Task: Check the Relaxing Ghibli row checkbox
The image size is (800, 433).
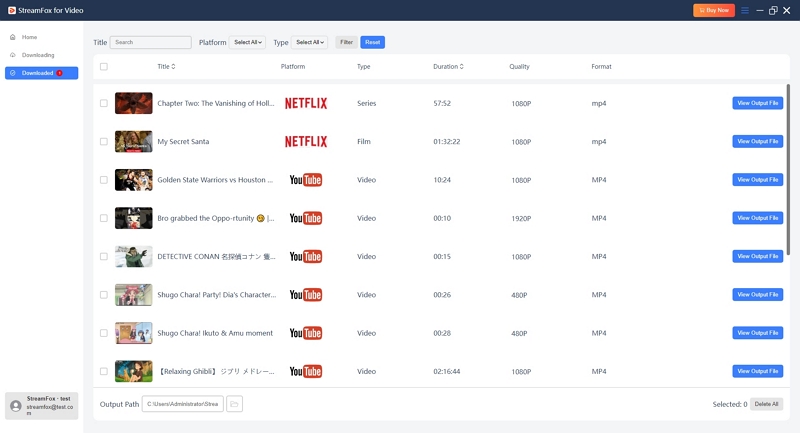Action: click(104, 371)
